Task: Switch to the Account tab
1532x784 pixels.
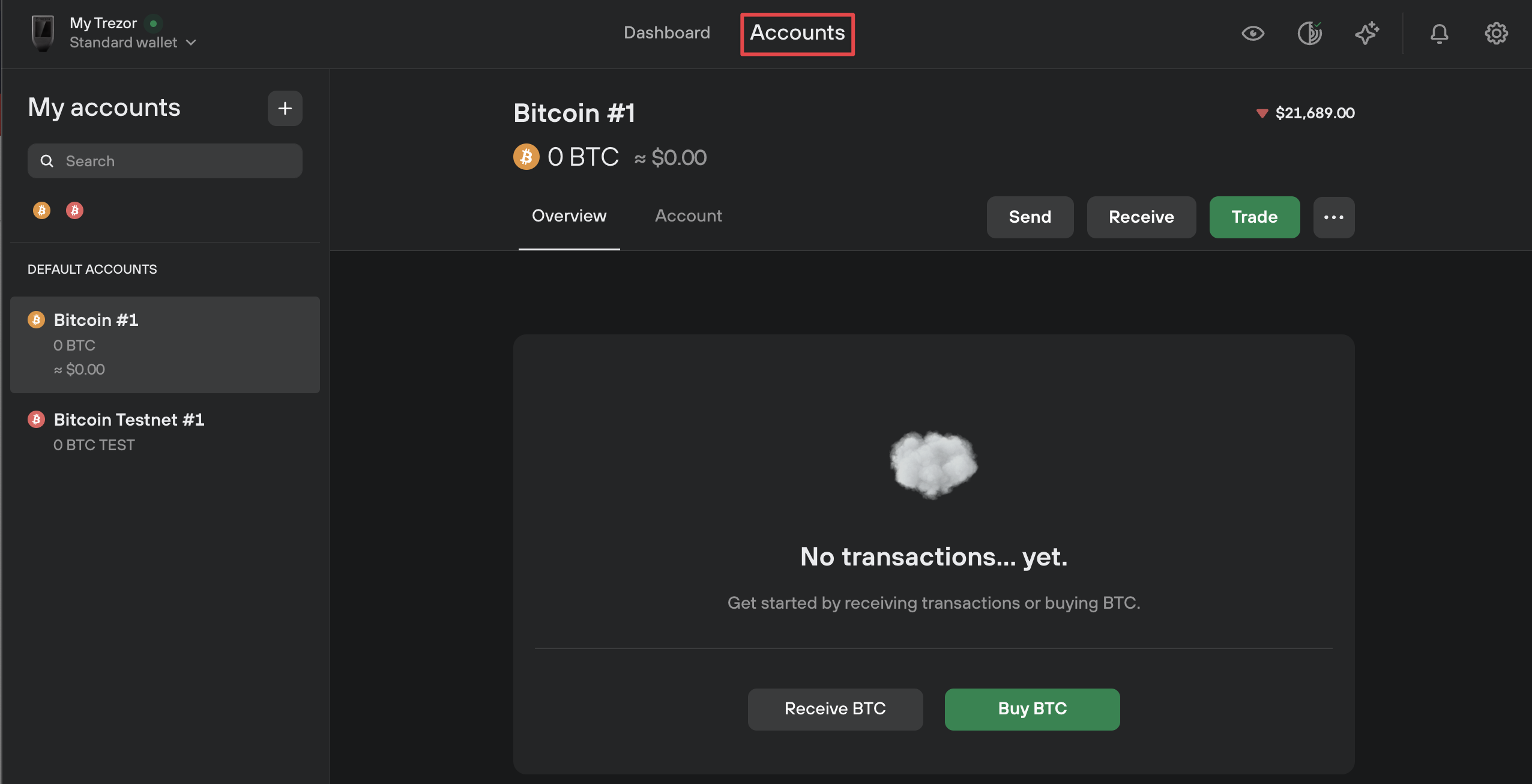Action: click(689, 216)
